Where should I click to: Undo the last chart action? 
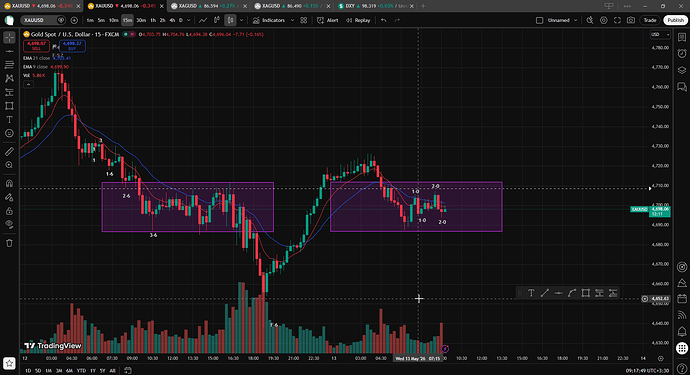point(384,20)
